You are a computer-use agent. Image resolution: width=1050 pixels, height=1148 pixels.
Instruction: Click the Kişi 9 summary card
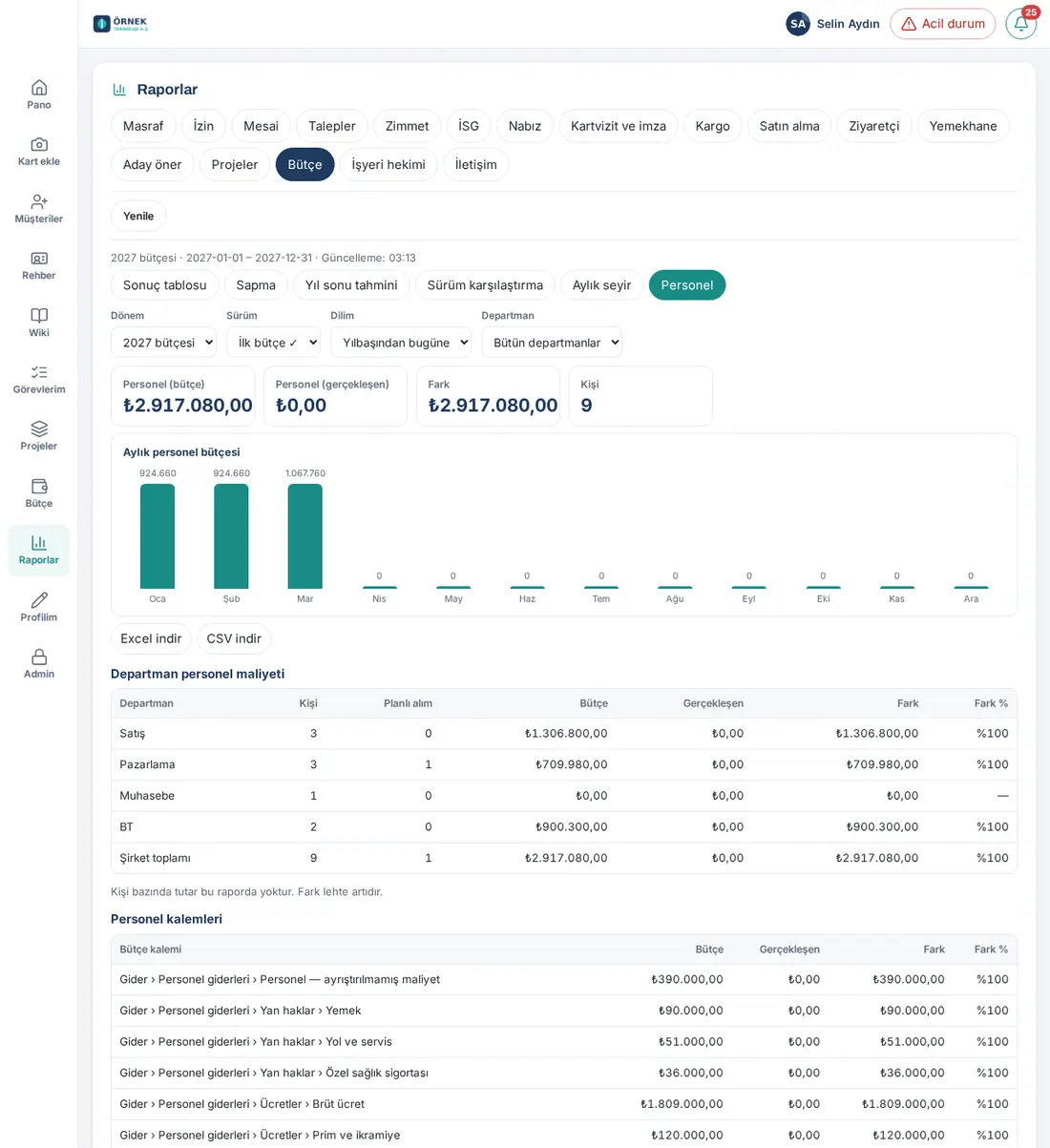640,396
